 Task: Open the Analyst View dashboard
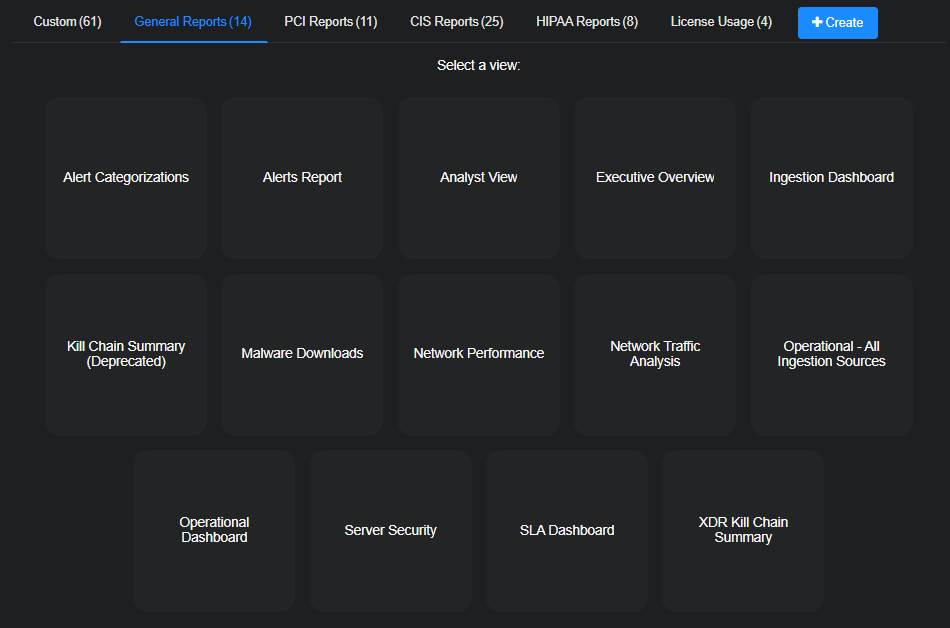pyautogui.click(x=479, y=178)
